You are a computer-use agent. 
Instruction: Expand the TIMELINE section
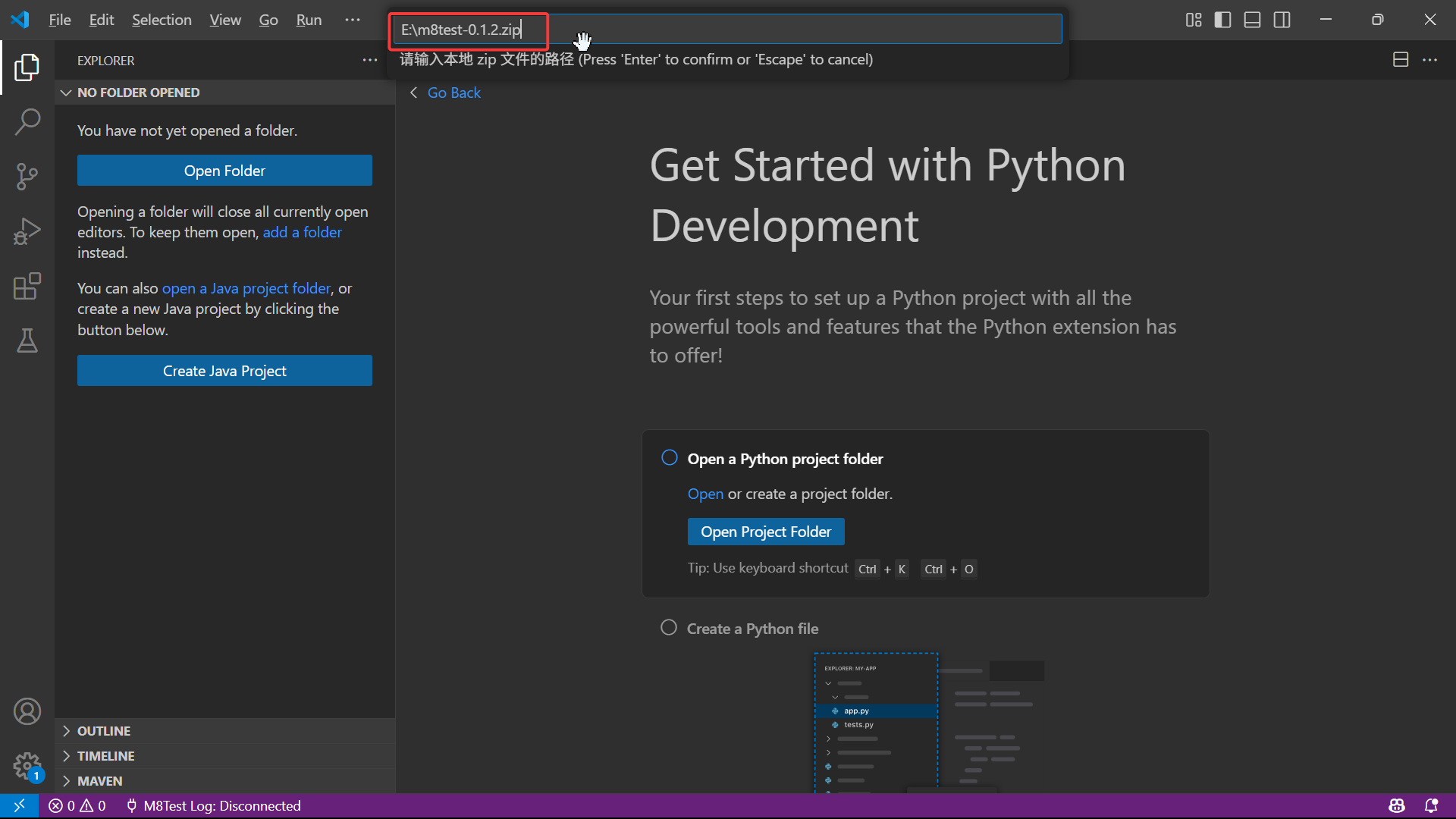click(x=105, y=756)
